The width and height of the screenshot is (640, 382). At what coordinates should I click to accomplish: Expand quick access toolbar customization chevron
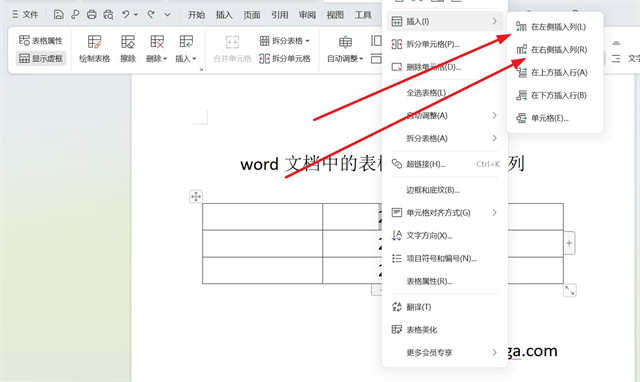coord(167,15)
